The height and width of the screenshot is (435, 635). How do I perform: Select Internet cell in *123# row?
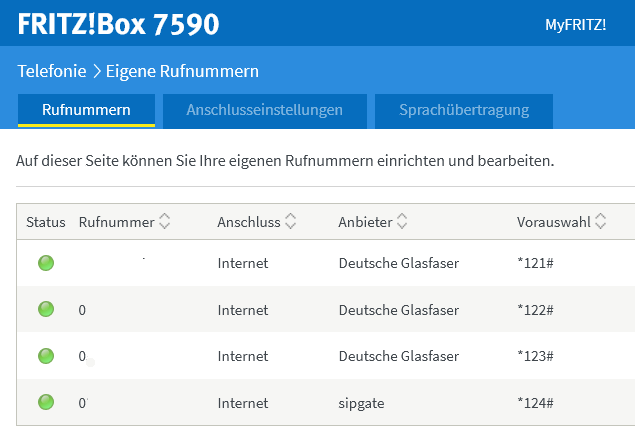tap(243, 356)
